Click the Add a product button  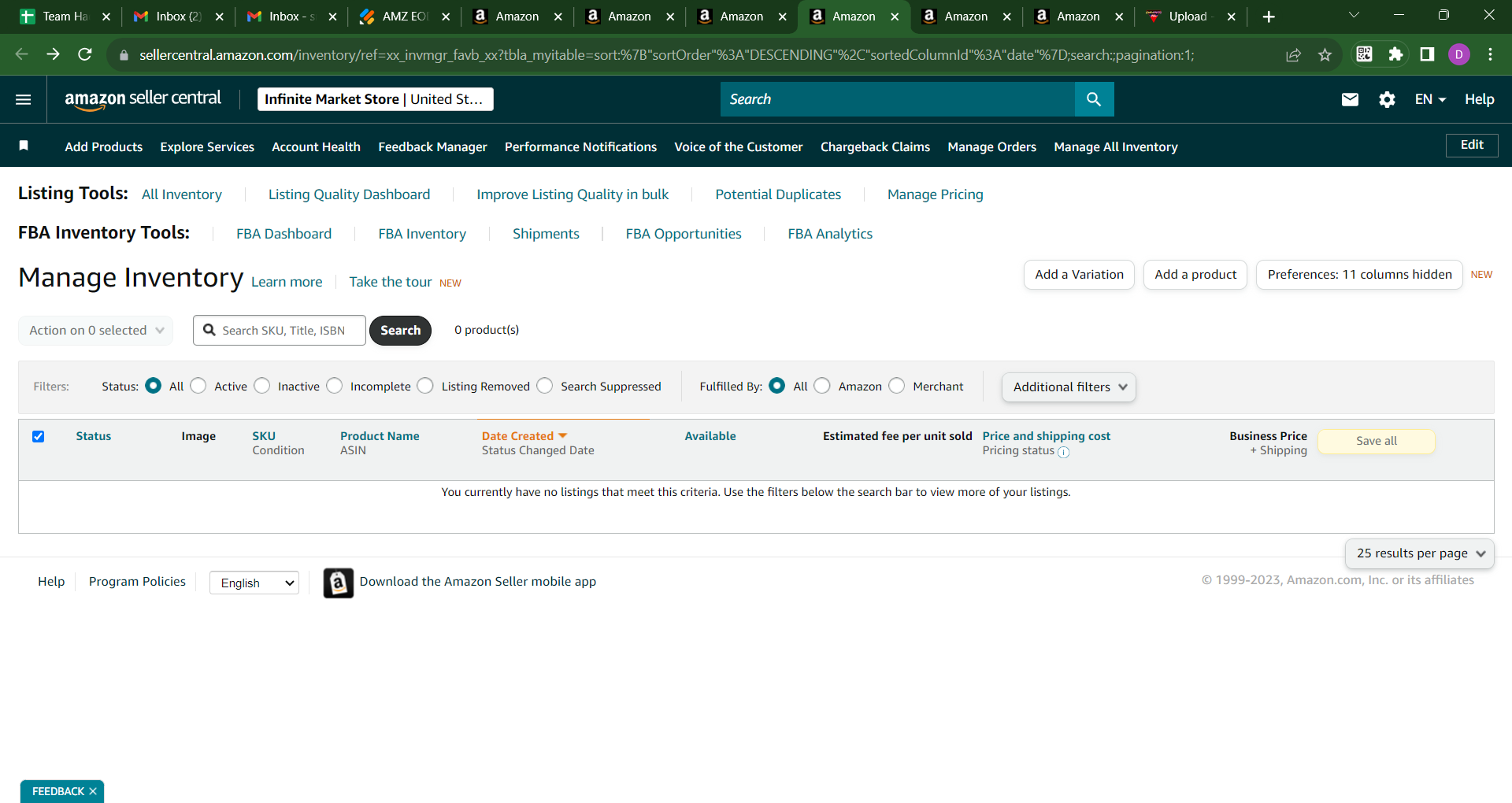[x=1195, y=275]
